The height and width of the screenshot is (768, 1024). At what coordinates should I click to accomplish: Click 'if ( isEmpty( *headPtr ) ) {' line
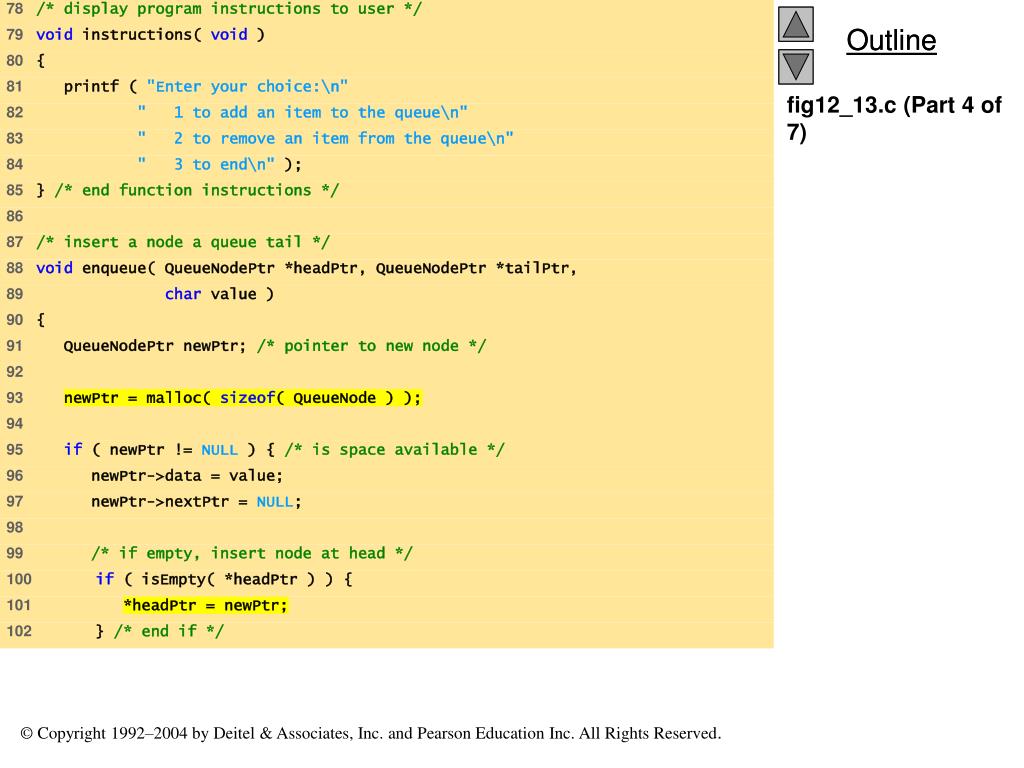point(224,579)
